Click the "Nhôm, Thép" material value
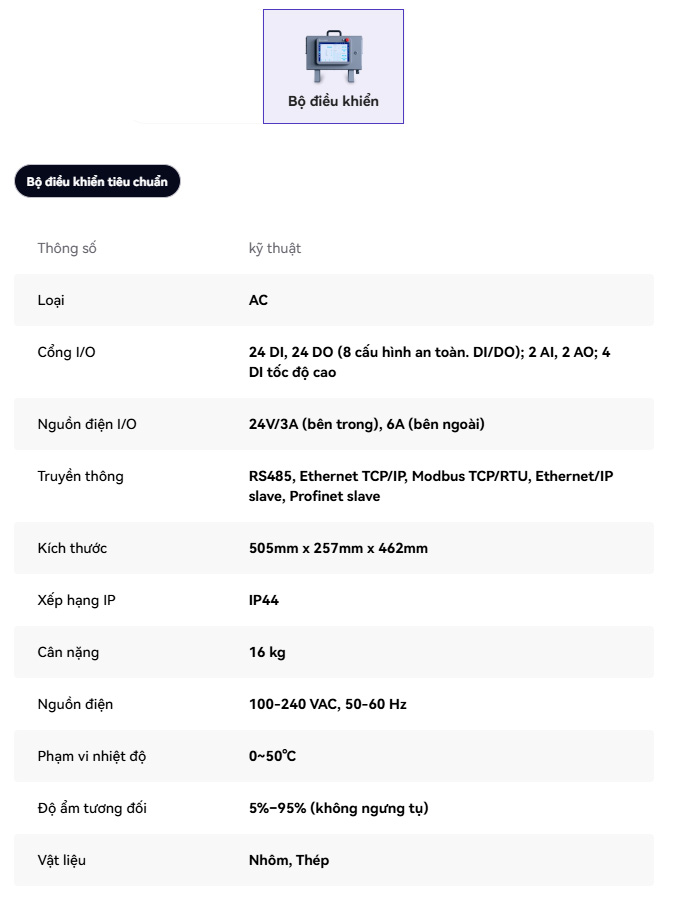This screenshot has height=897, width=678. click(288, 860)
